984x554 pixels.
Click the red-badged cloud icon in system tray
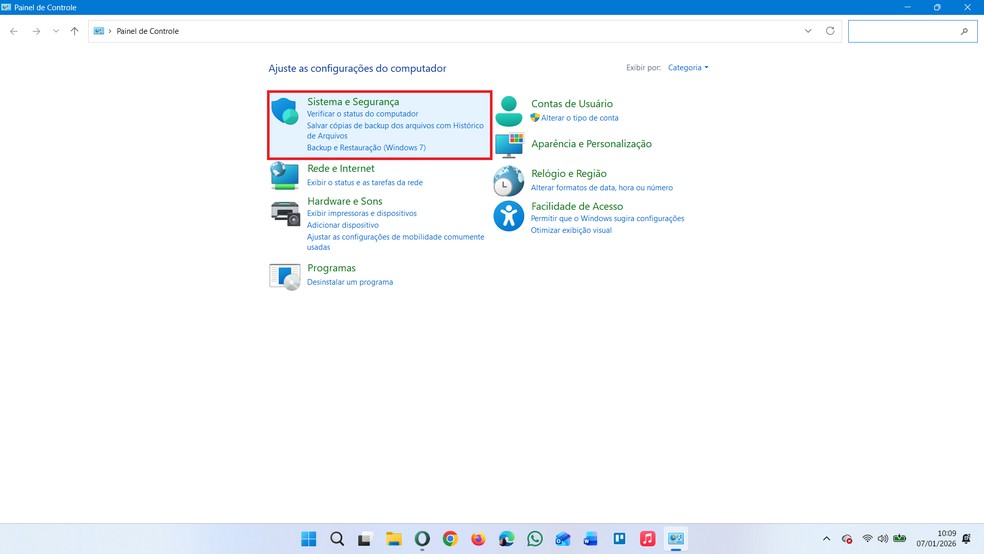[847, 539]
